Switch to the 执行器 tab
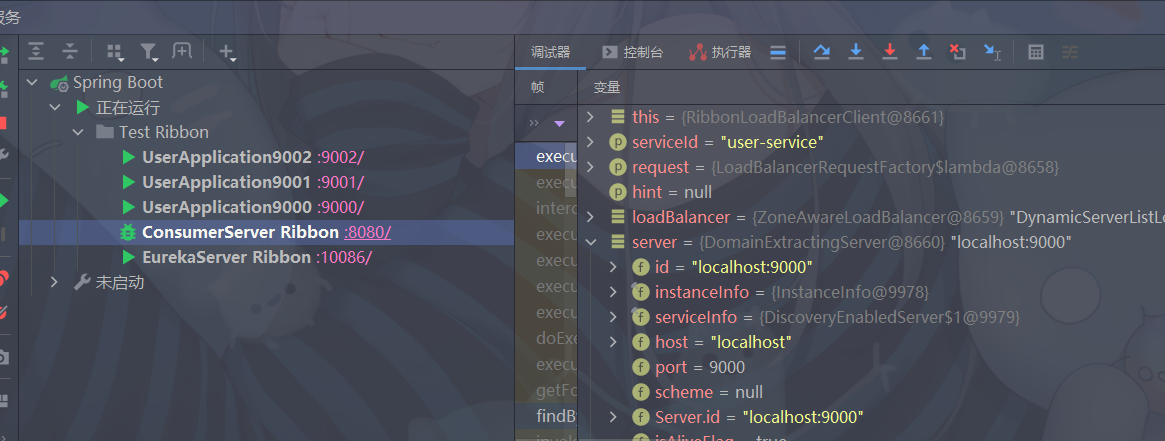The height and width of the screenshot is (441, 1165). click(x=721, y=52)
